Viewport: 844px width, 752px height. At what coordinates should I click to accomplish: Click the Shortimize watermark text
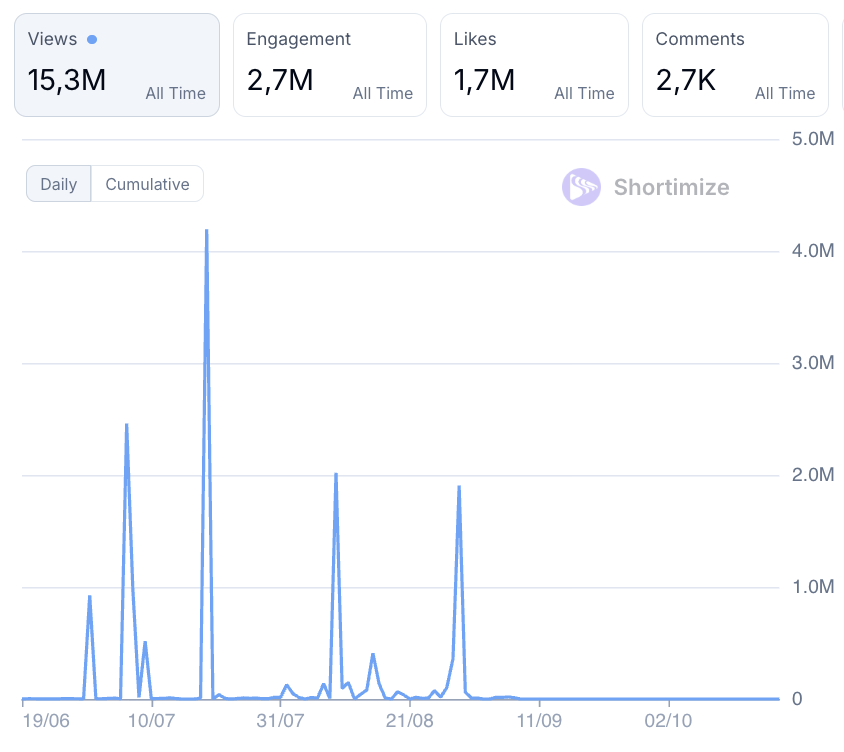(x=671, y=187)
